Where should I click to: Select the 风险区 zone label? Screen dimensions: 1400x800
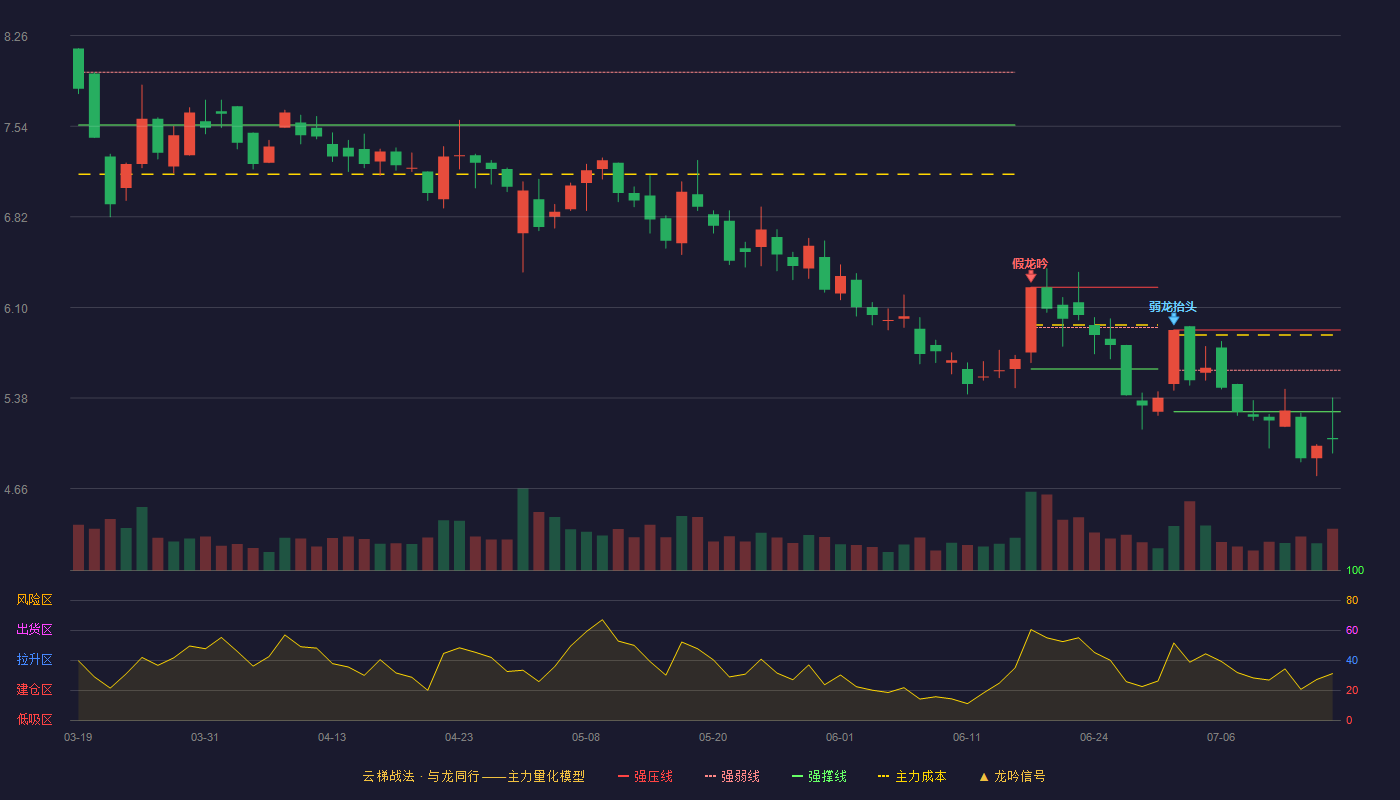[34, 600]
